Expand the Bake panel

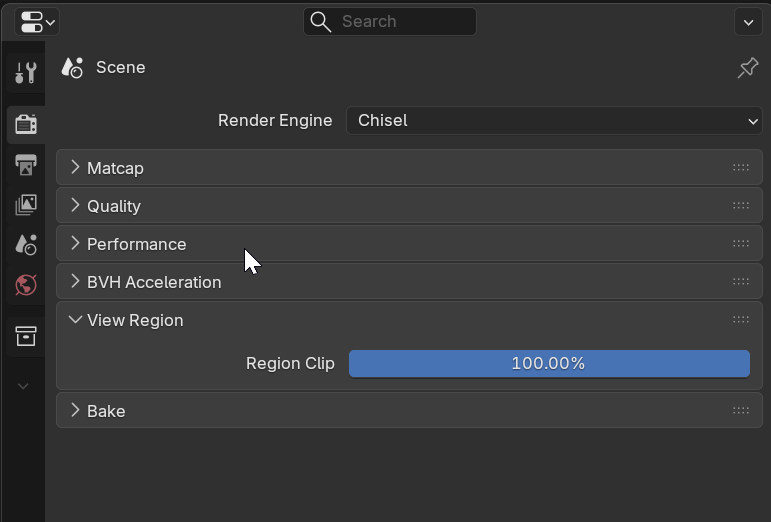(x=106, y=411)
